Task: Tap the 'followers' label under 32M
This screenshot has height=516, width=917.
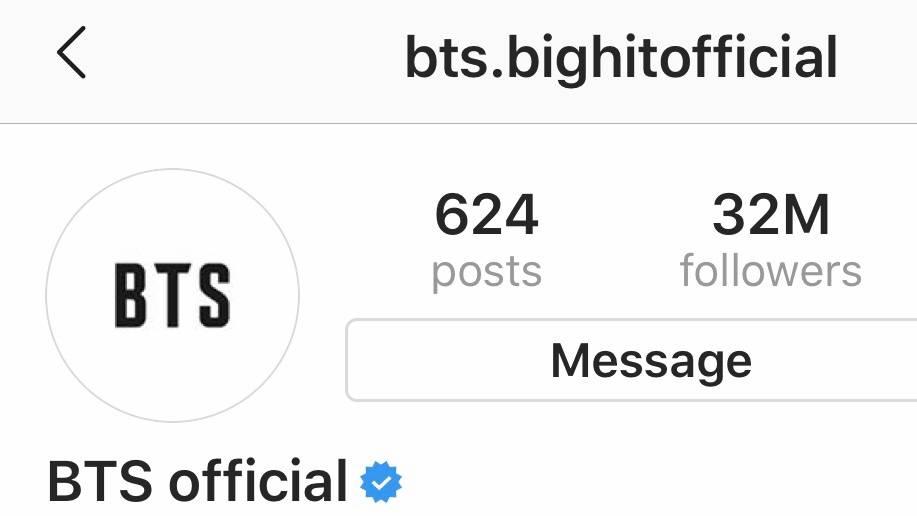Action: click(x=771, y=270)
